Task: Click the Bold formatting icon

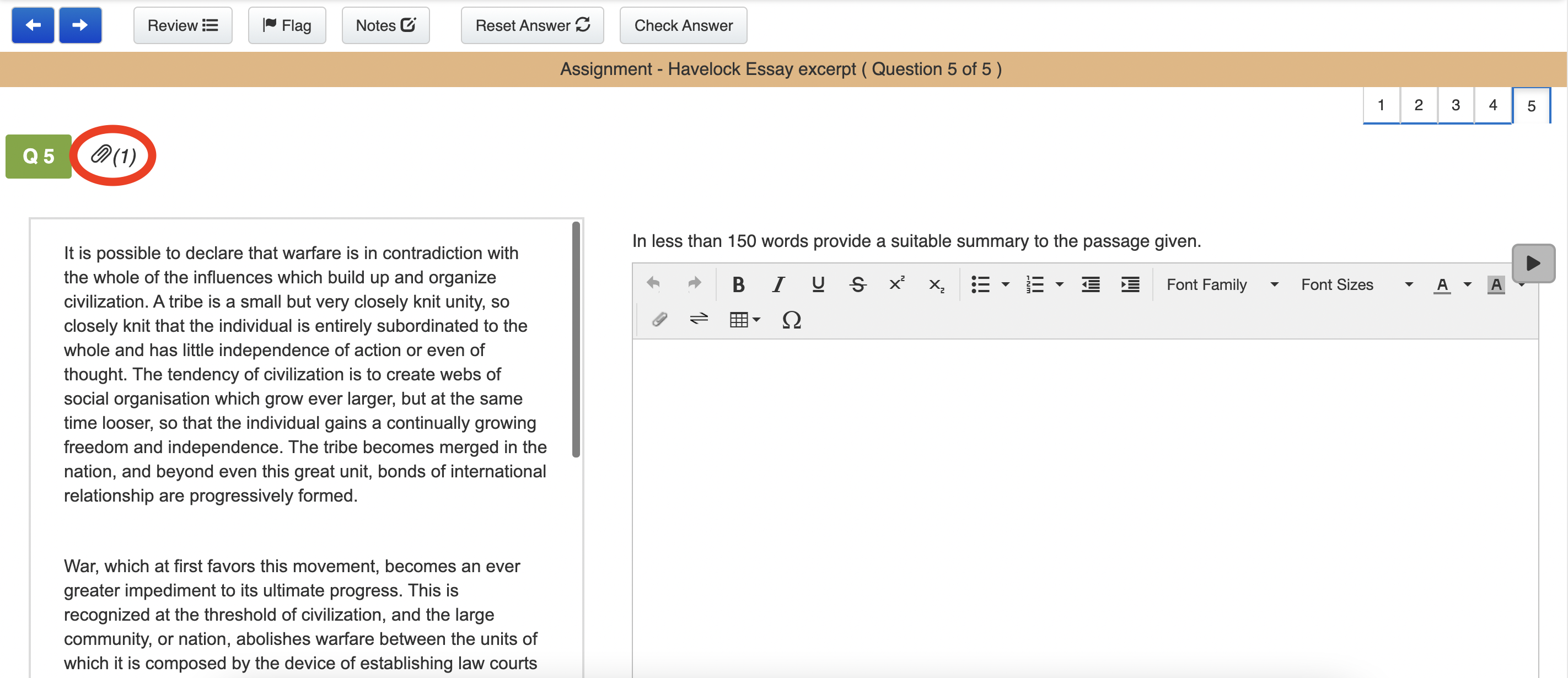Action: point(738,284)
